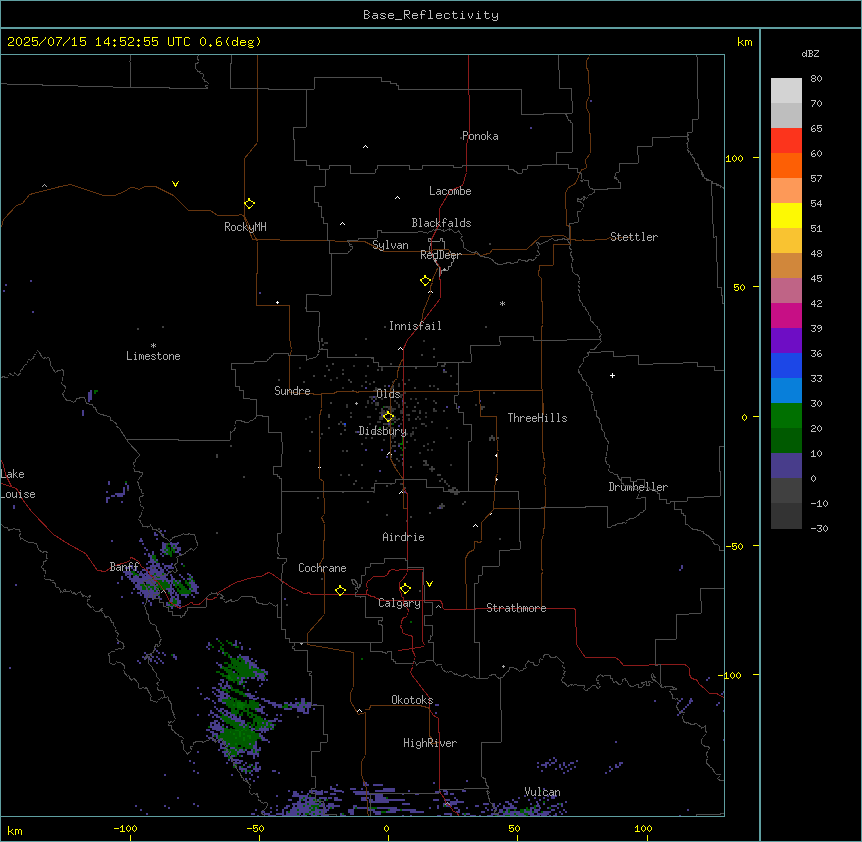Viewport: 862px width, 842px height.
Task: Click the Calgary city label
Action: (x=399, y=603)
